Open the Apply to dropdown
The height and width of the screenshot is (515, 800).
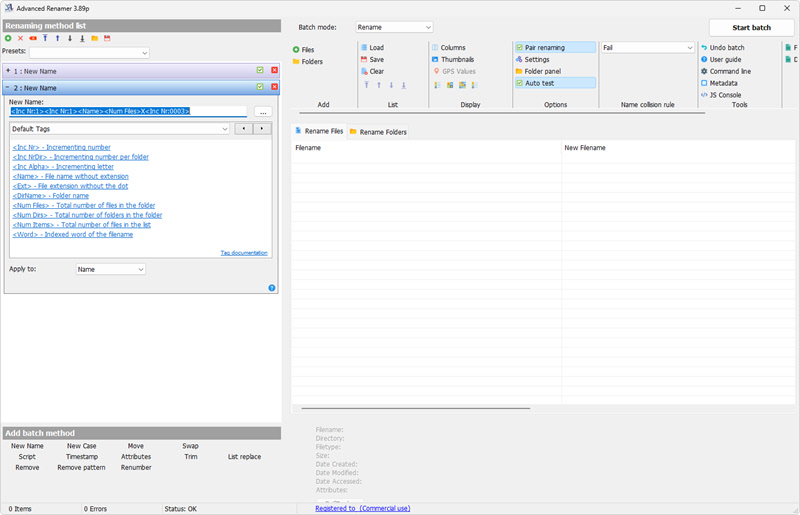click(111, 269)
